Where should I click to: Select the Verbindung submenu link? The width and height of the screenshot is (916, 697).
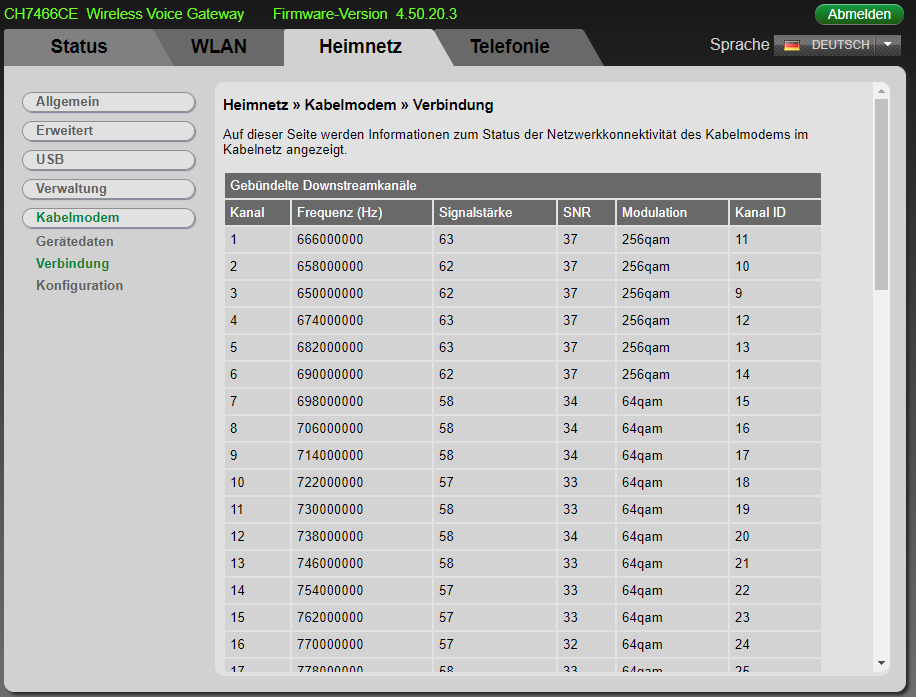[72, 263]
